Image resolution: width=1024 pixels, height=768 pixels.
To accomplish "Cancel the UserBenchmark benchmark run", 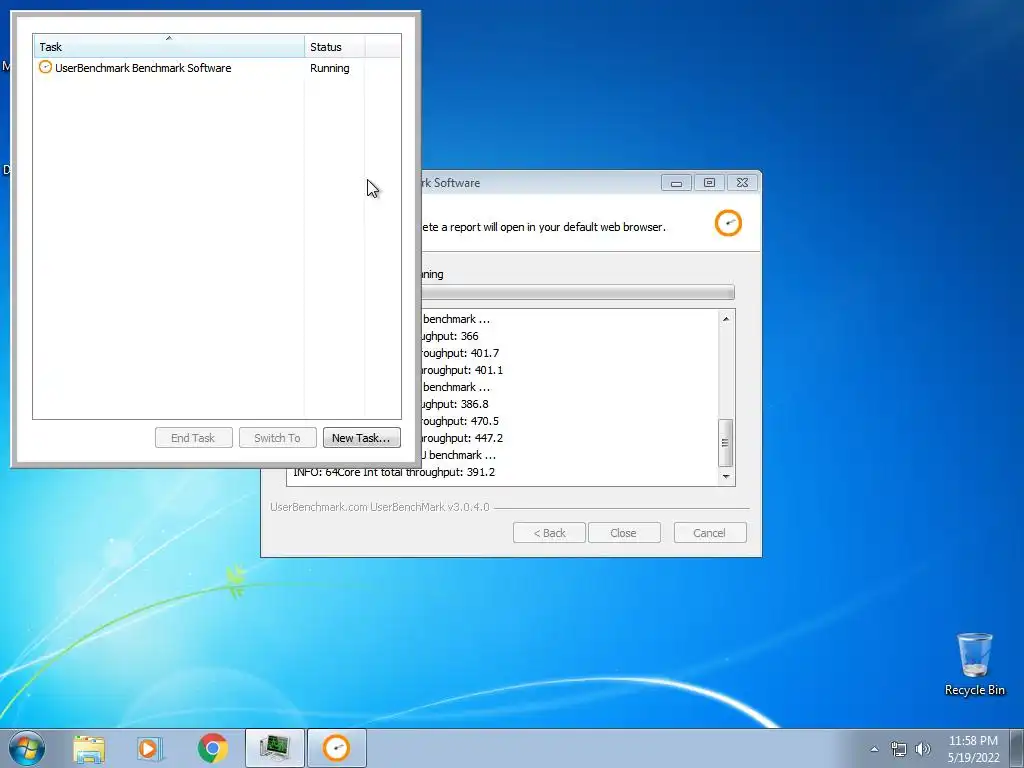I will 710,533.
